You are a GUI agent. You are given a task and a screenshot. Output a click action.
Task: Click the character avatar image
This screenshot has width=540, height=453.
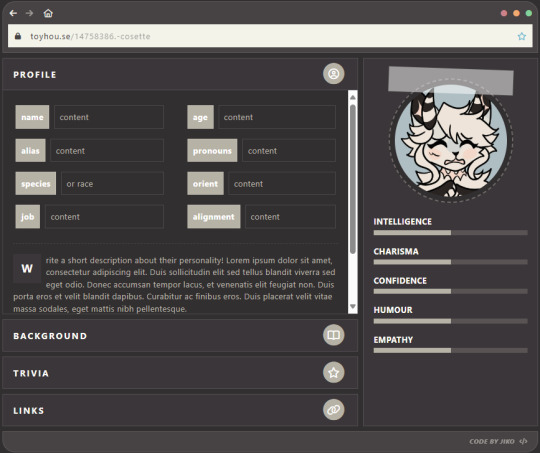[x=451, y=141]
